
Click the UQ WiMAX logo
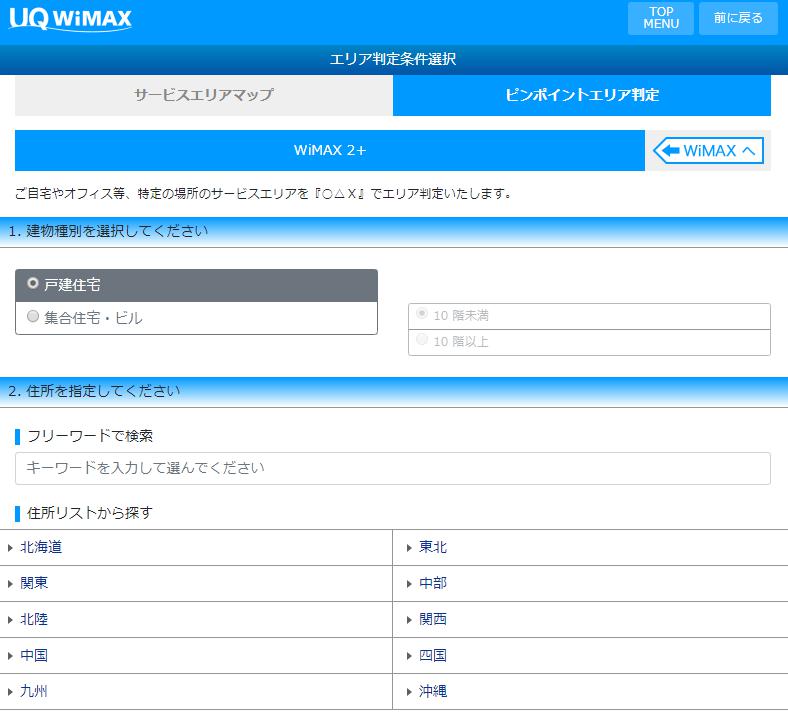pos(70,19)
